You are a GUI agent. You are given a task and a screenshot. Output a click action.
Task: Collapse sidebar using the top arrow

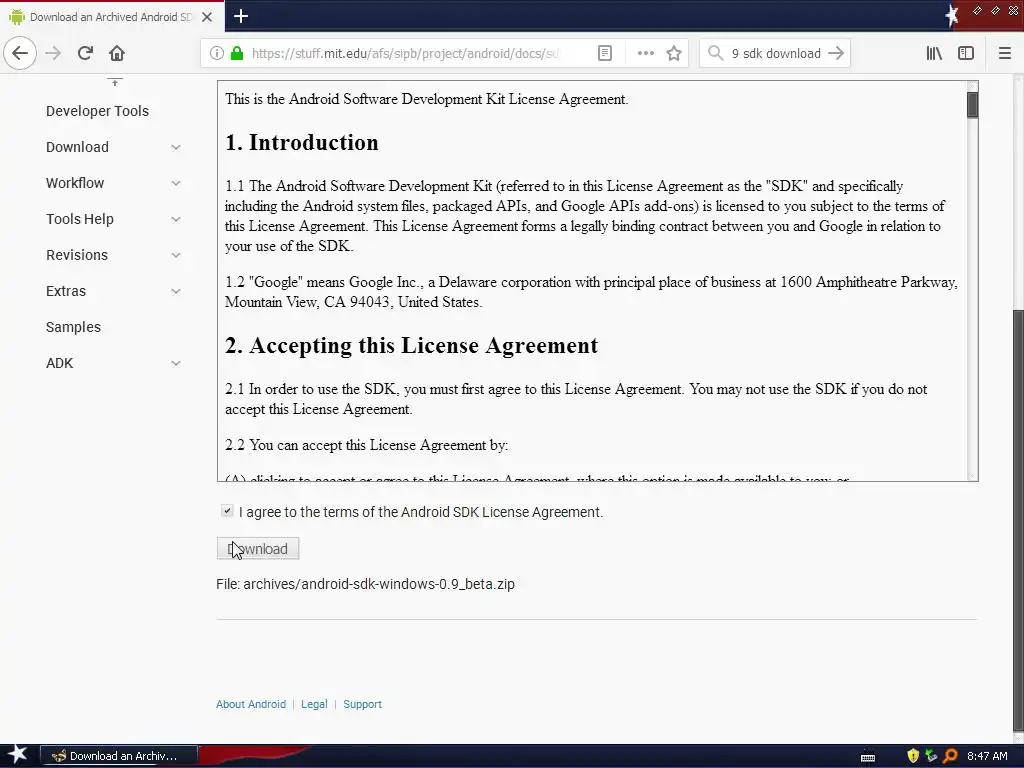tap(115, 82)
